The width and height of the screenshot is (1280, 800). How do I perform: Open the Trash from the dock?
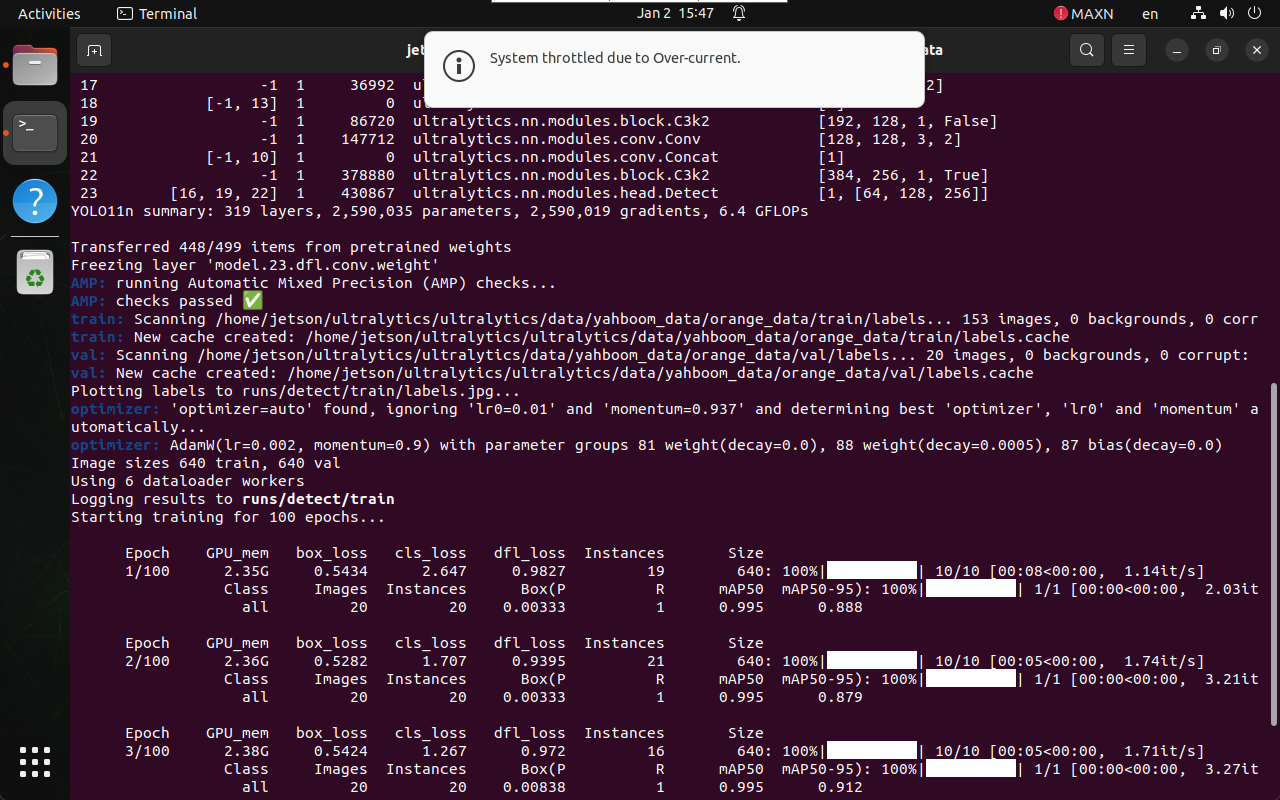[x=35, y=271]
